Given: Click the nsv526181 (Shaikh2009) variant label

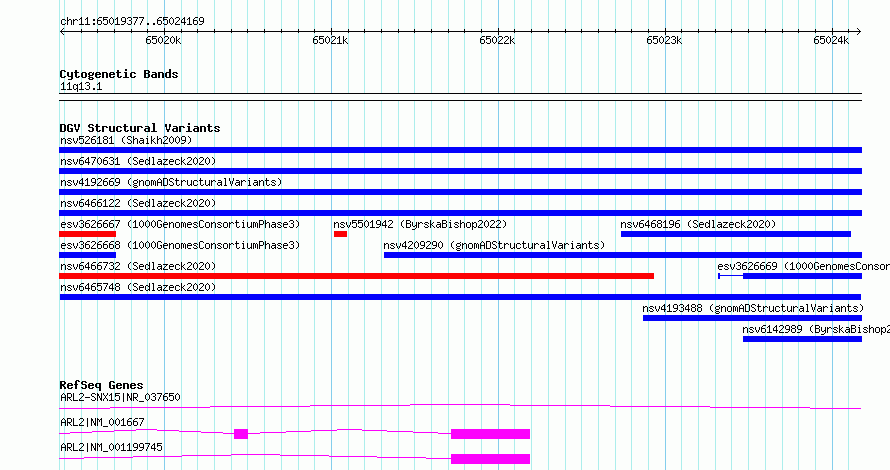Looking at the screenshot, I should coord(126,140).
